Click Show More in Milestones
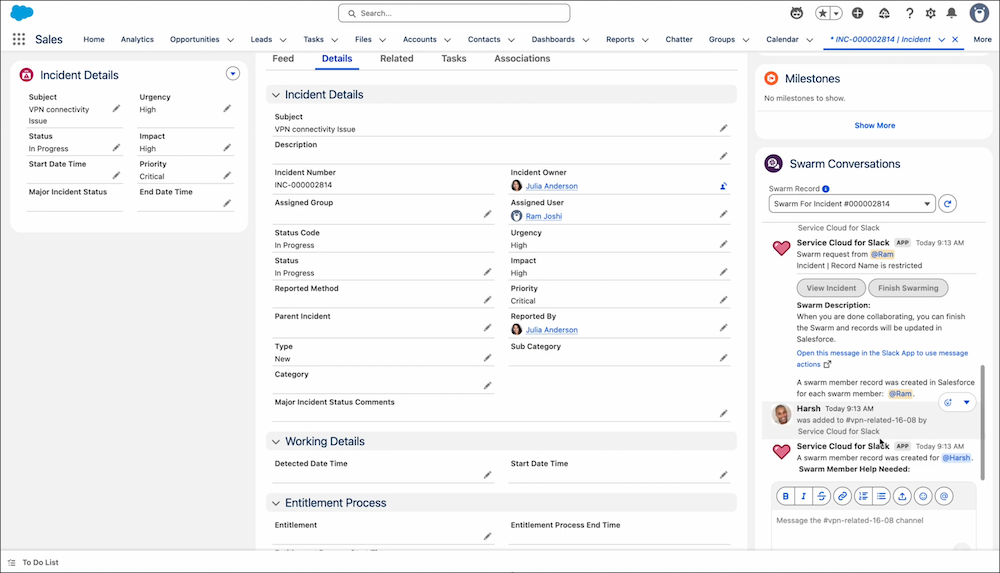 tap(874, 126)
